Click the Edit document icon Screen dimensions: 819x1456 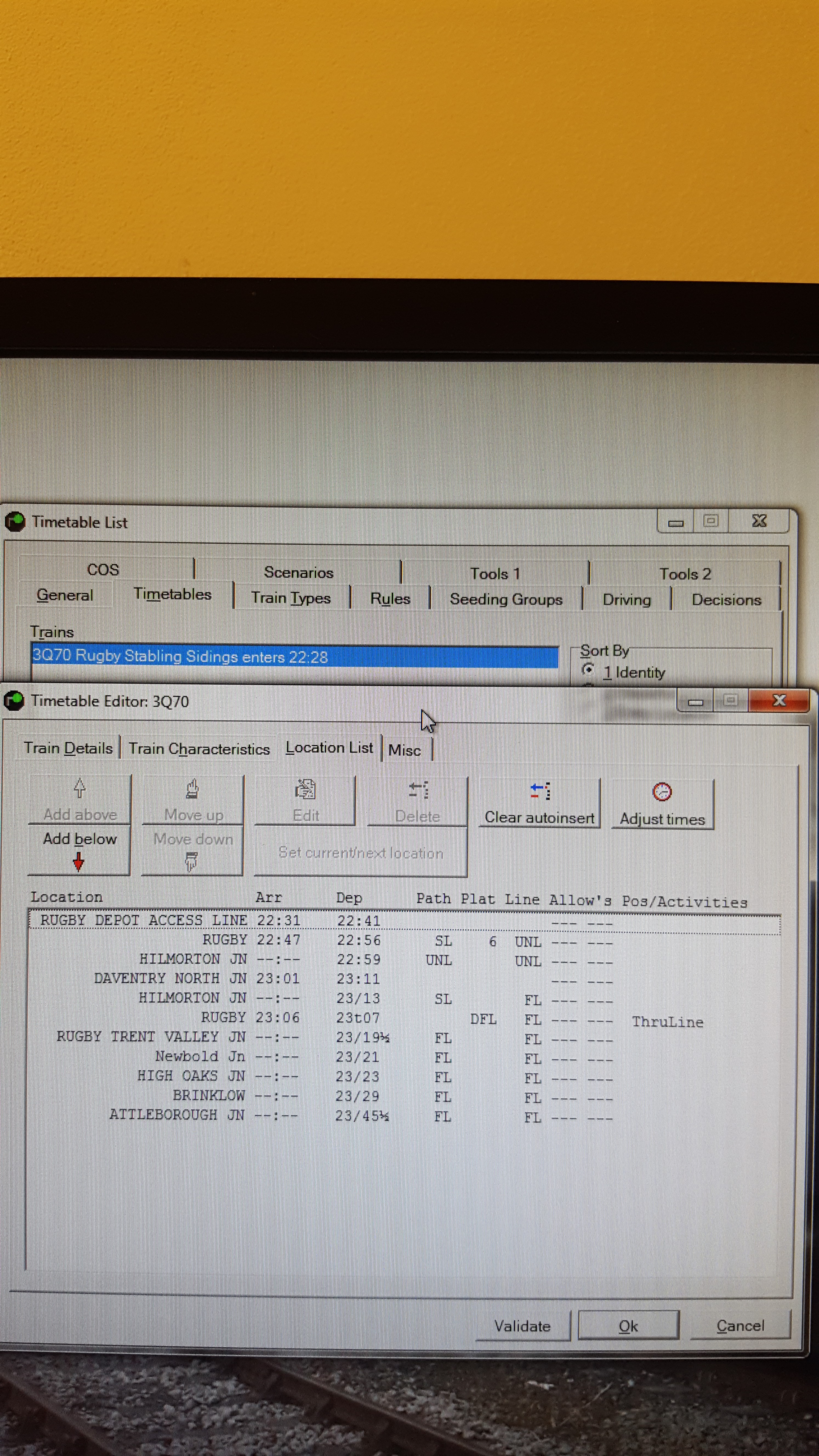click(x=305, y=789)
